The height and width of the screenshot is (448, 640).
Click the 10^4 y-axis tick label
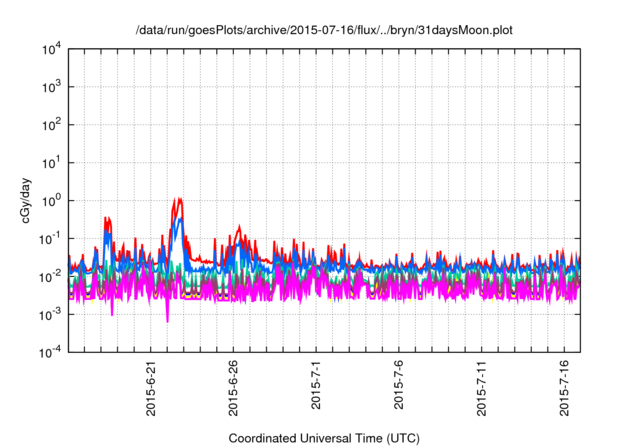tap(52, 50)
